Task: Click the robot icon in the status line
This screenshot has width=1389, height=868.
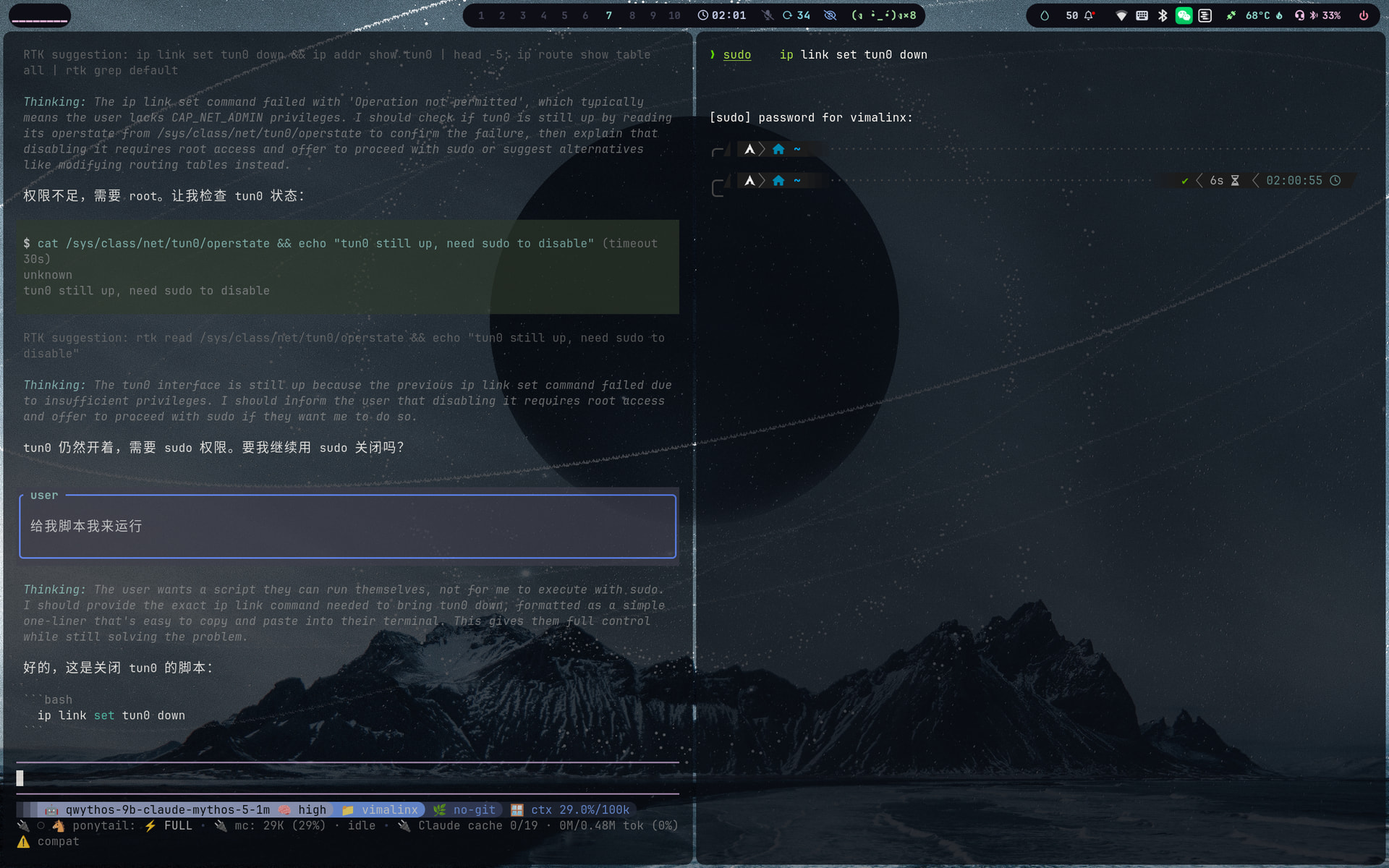Action: tap(51, 809)
